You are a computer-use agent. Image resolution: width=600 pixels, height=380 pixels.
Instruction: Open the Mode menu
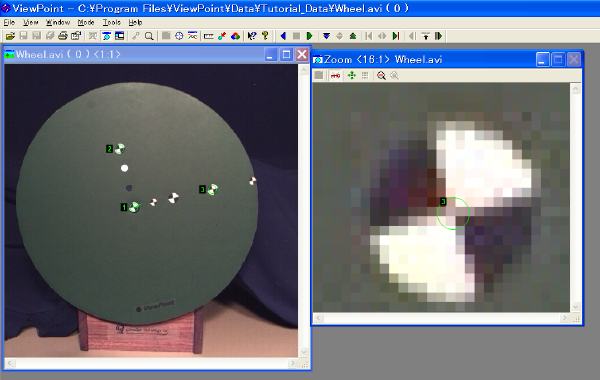[86, 22]
